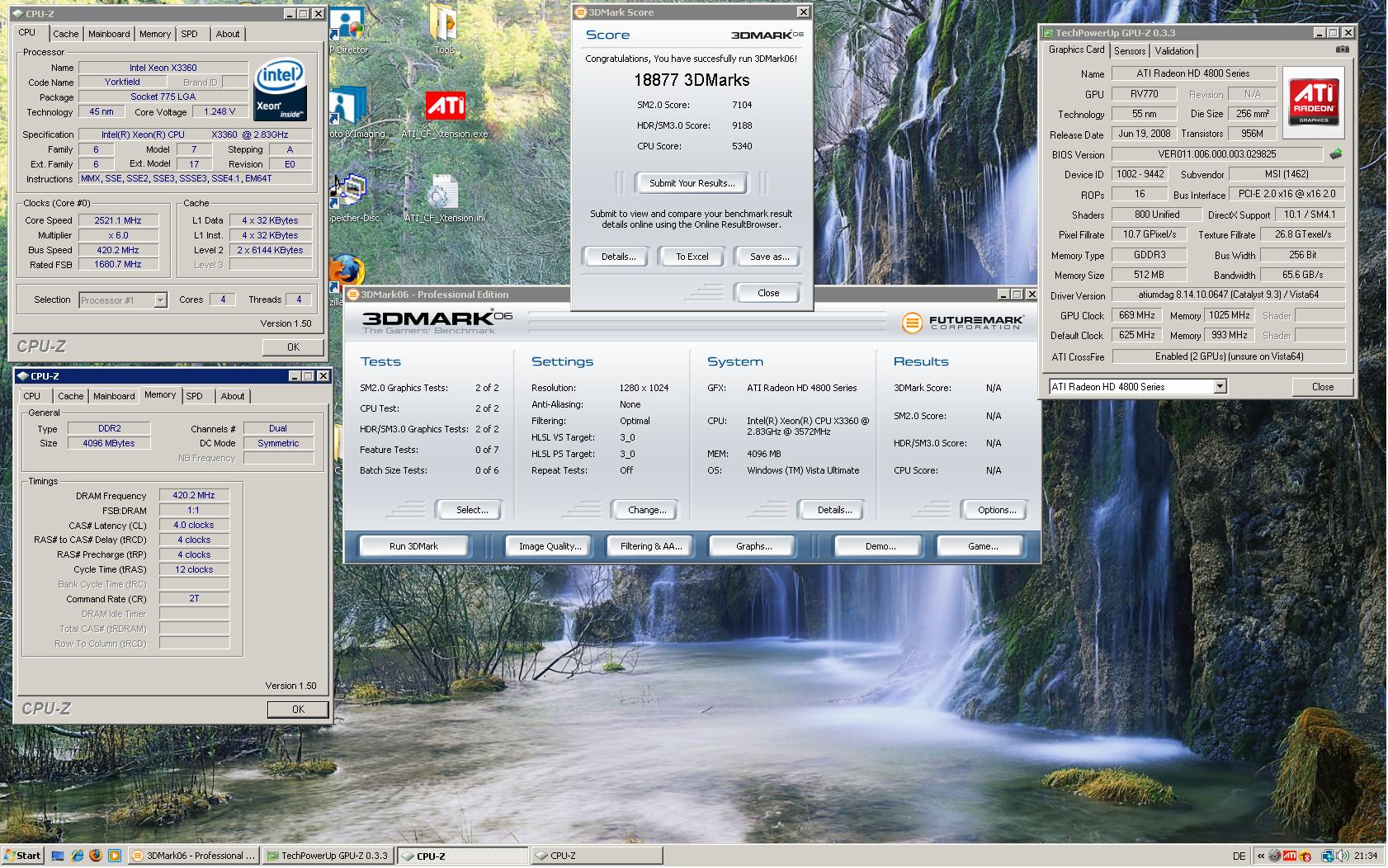
Task: Click the ATI Catalyst tray icon
Action: [x=1290, y=856]
